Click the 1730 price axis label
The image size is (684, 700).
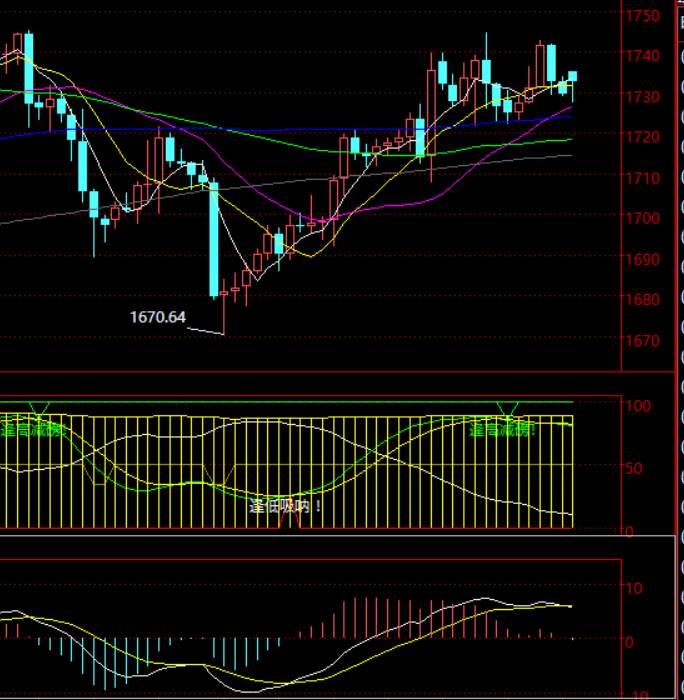click(x=642, y=97)
